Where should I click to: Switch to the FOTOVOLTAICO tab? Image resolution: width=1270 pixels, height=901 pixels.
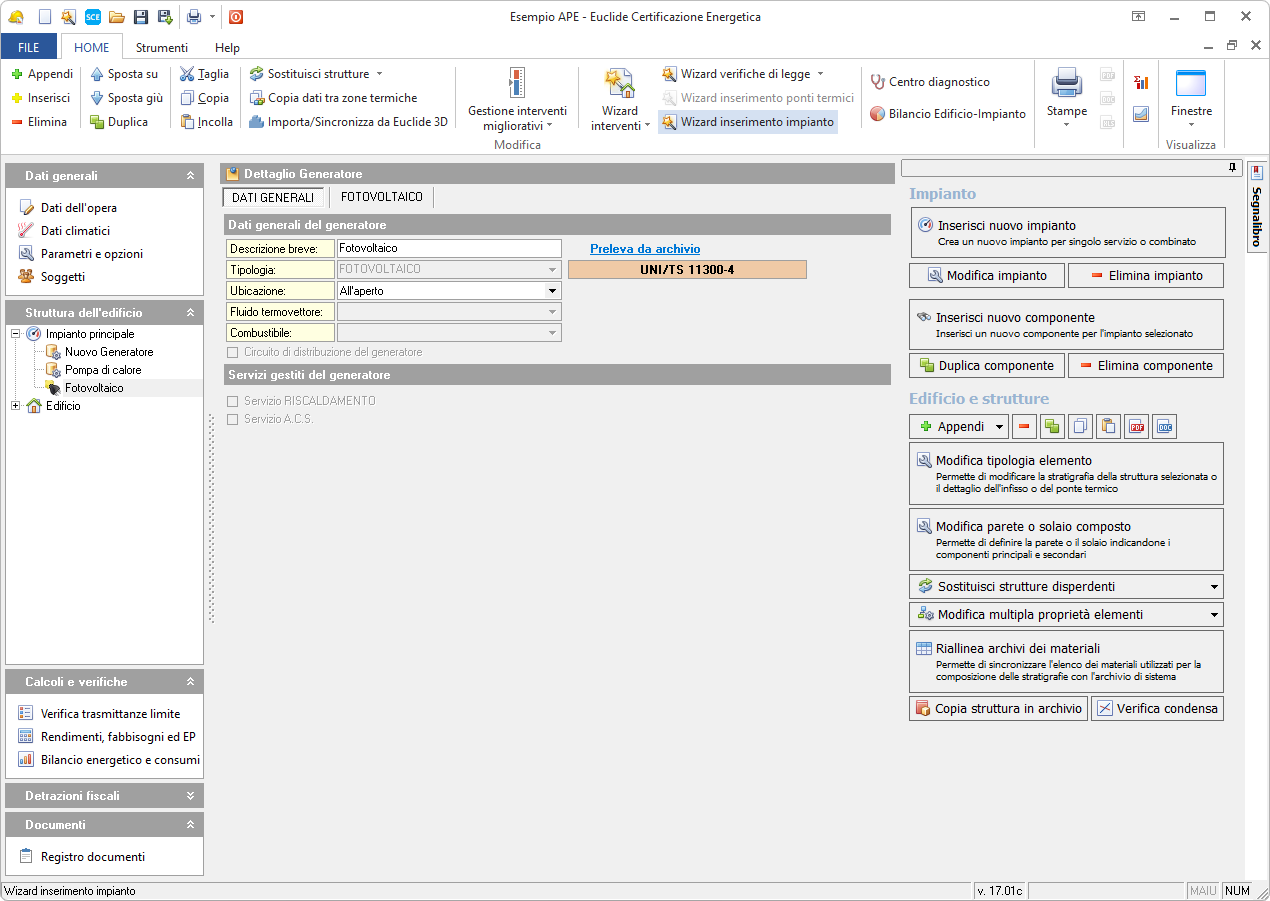coord(381,198)
